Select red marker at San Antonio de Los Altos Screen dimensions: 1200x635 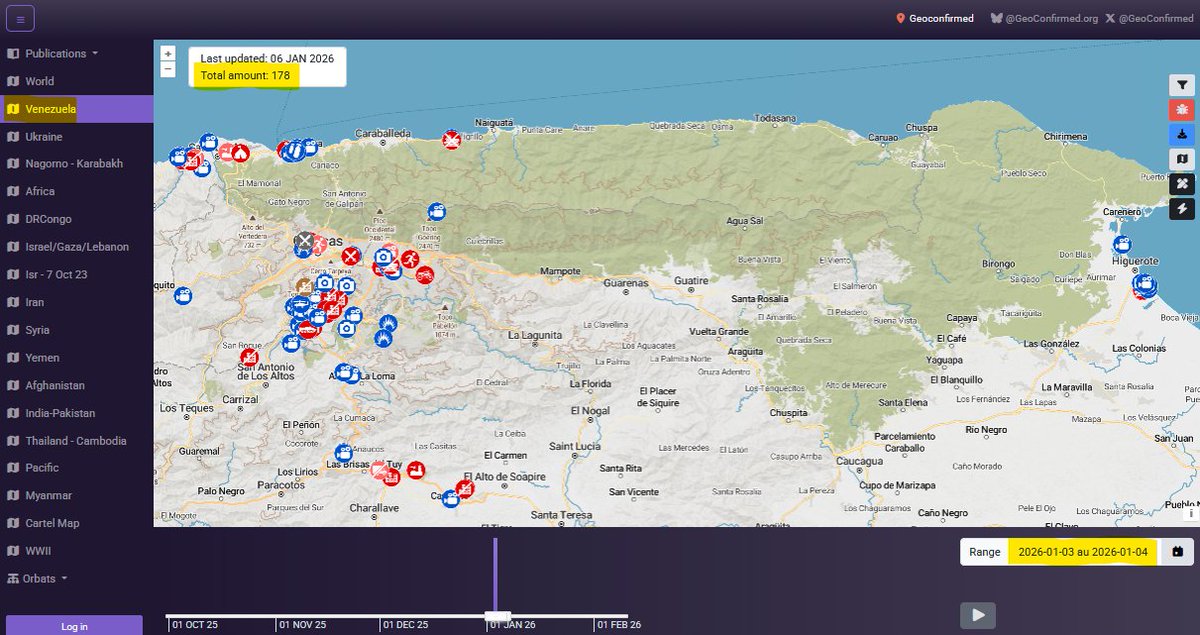click(x=248, y=357)
